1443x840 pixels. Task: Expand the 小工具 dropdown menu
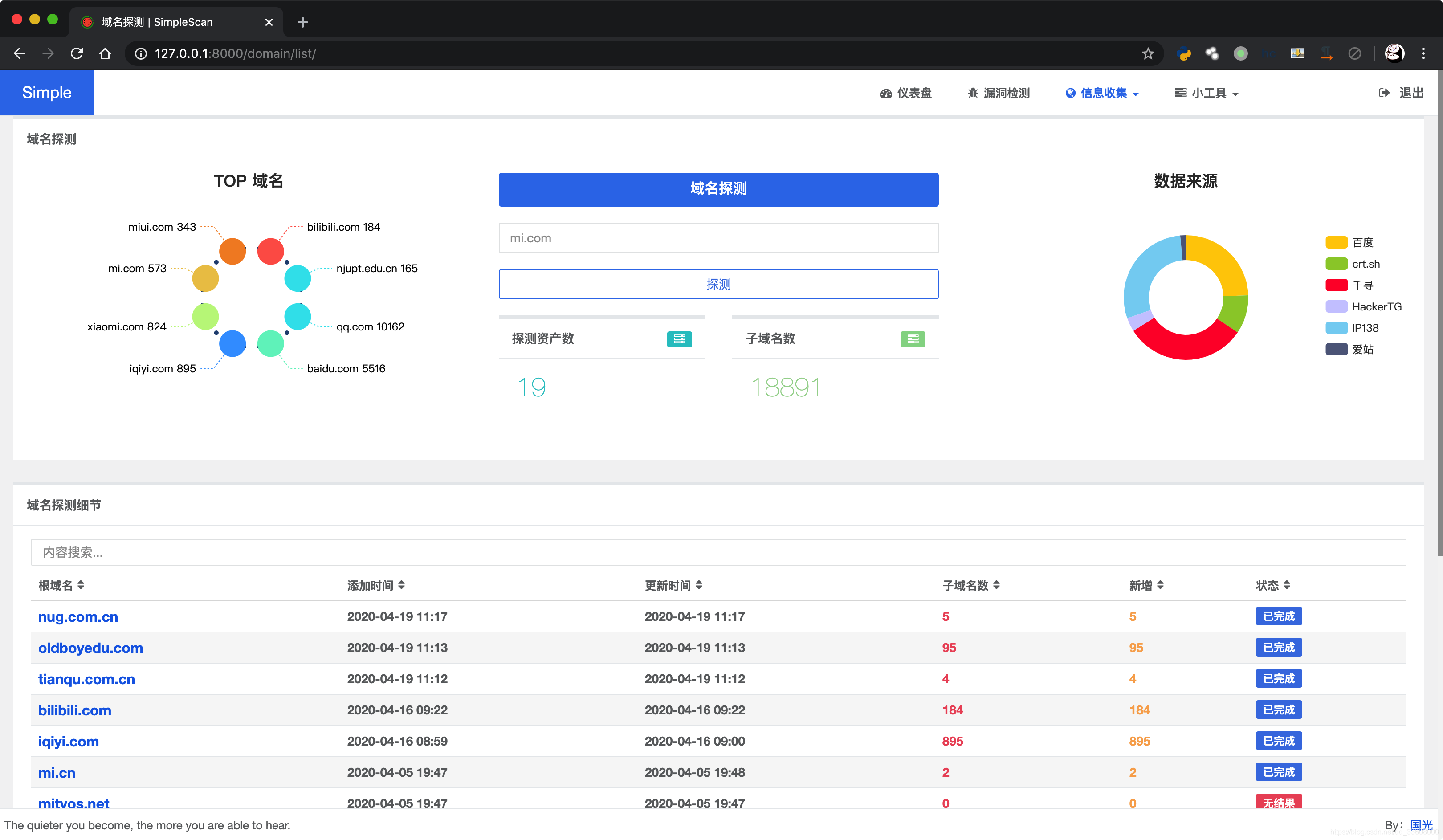tap(1207, 93)
